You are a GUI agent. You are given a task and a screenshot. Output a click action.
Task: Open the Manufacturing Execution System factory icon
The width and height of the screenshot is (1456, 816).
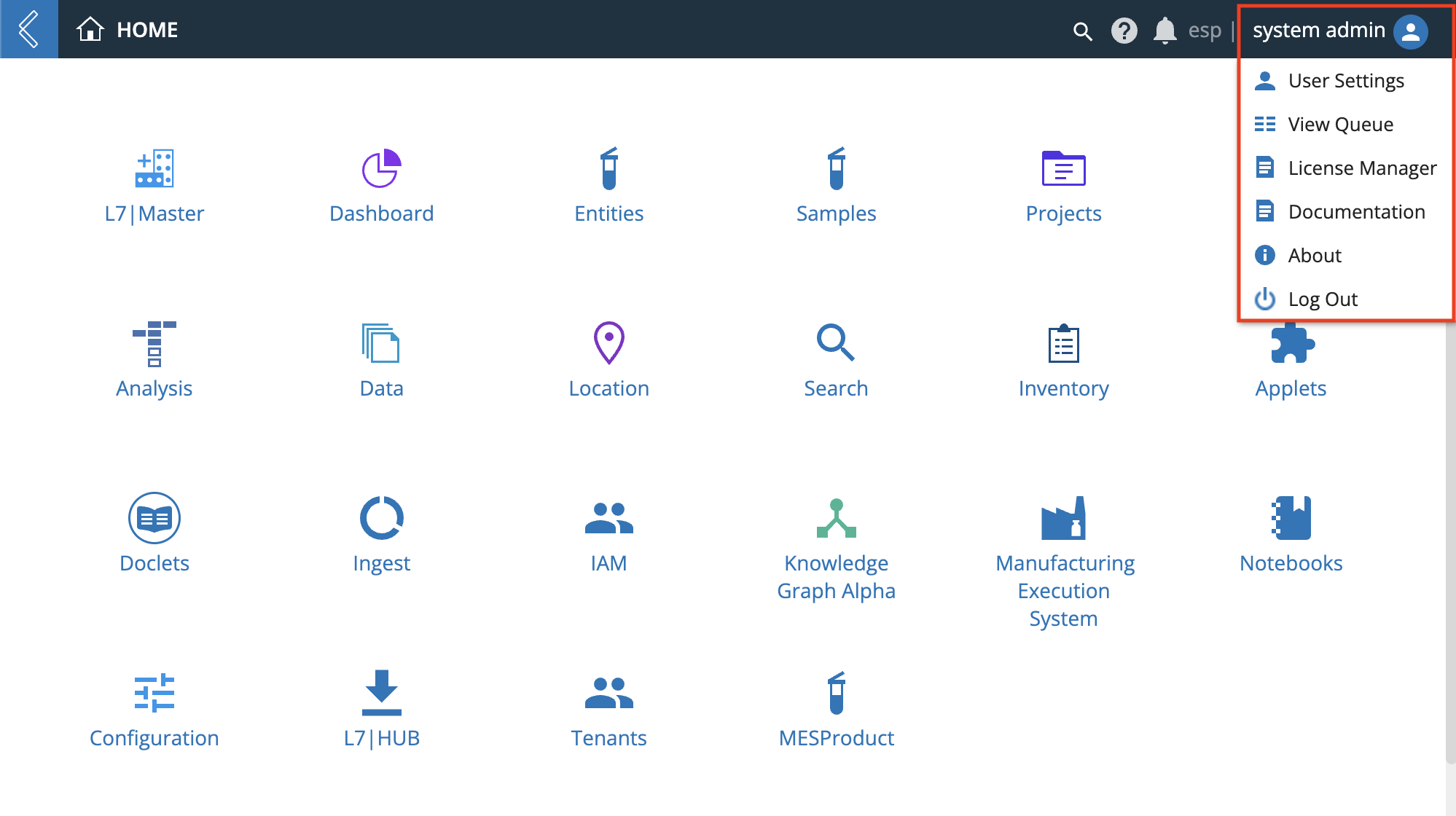tap(1064, 518)
